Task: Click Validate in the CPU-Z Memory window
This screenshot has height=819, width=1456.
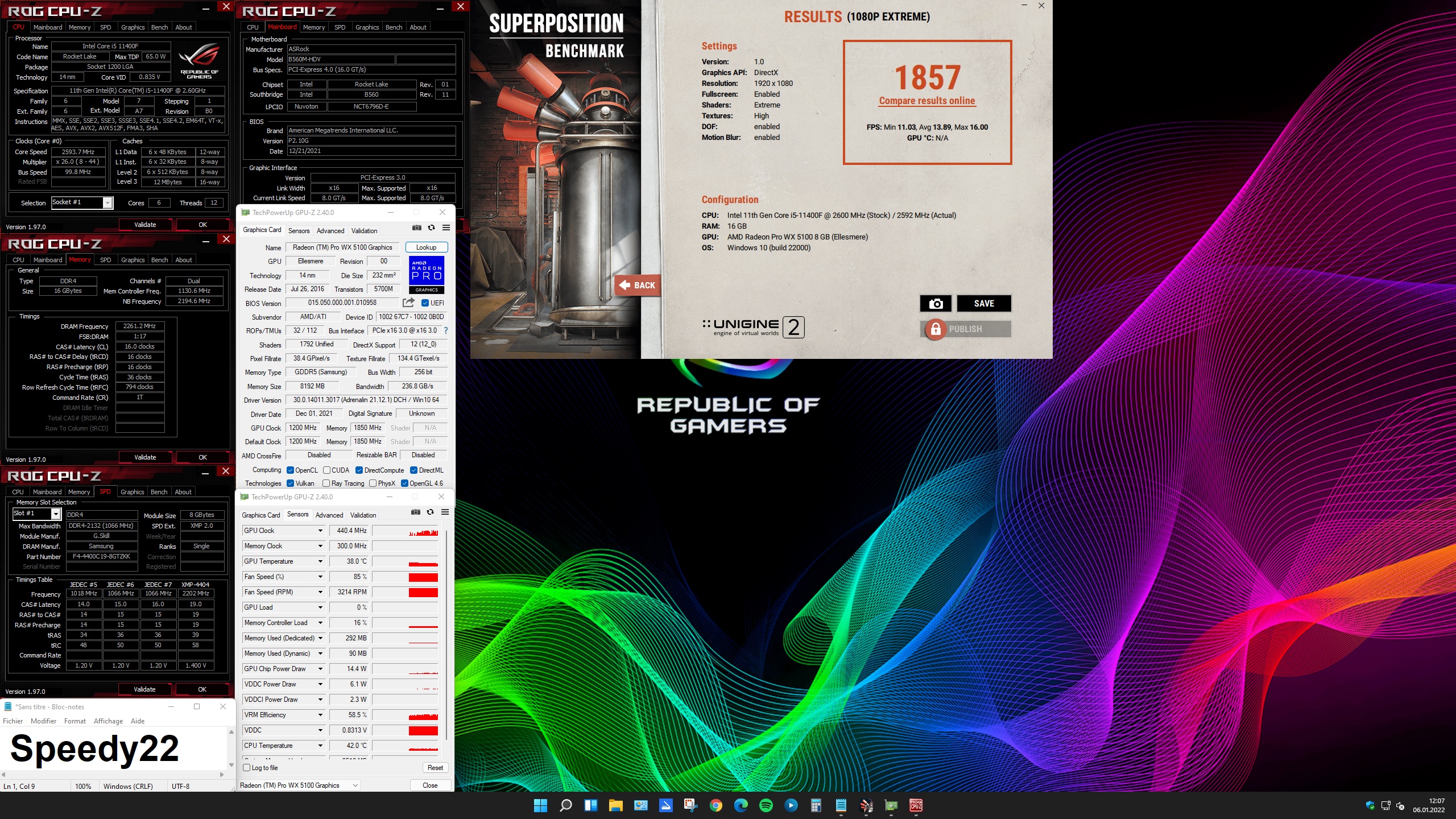Action: coord(145,457)
